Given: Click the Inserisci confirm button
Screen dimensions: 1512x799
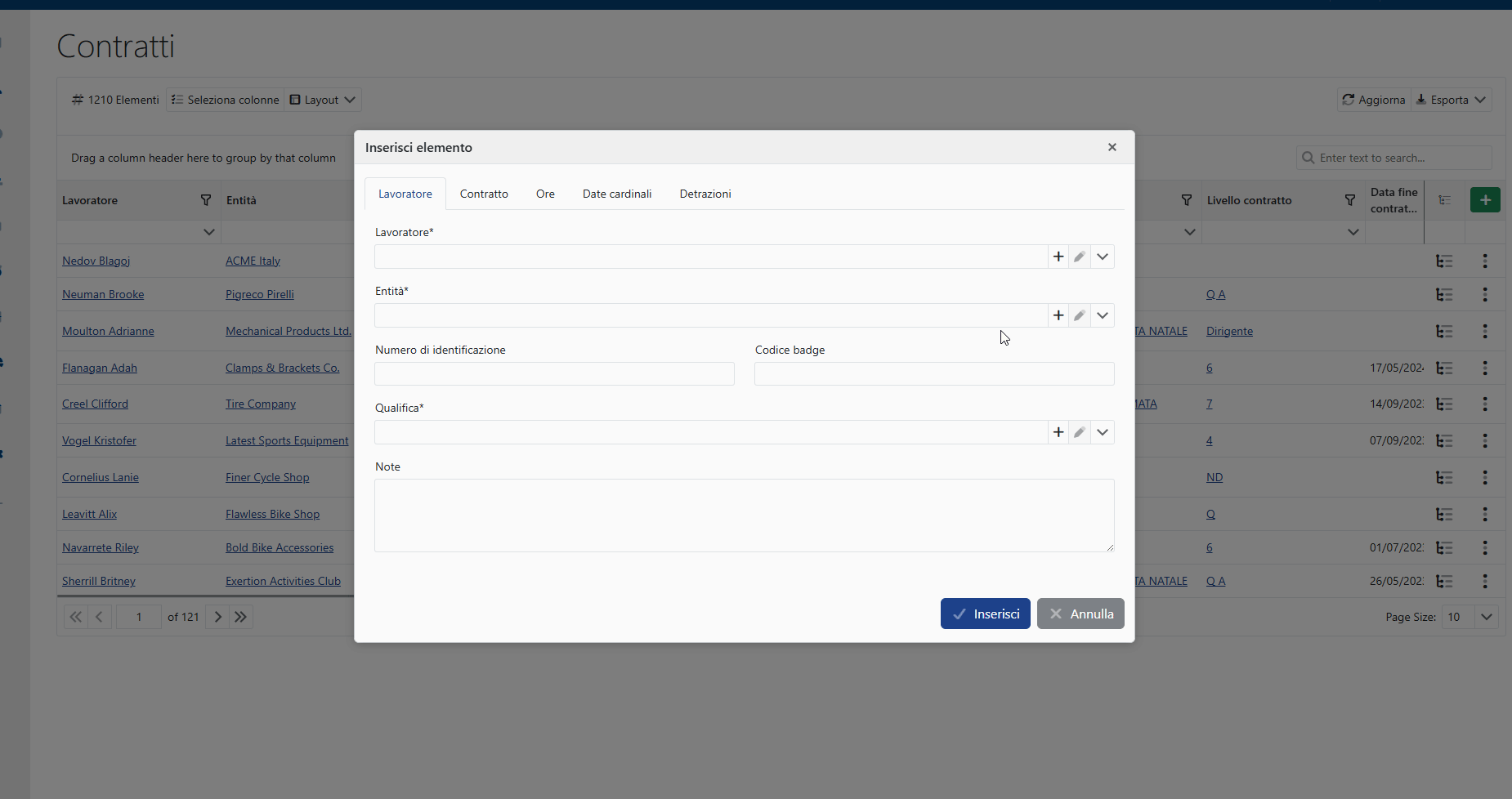Looking at the screenshot, I should coord(985,614).
